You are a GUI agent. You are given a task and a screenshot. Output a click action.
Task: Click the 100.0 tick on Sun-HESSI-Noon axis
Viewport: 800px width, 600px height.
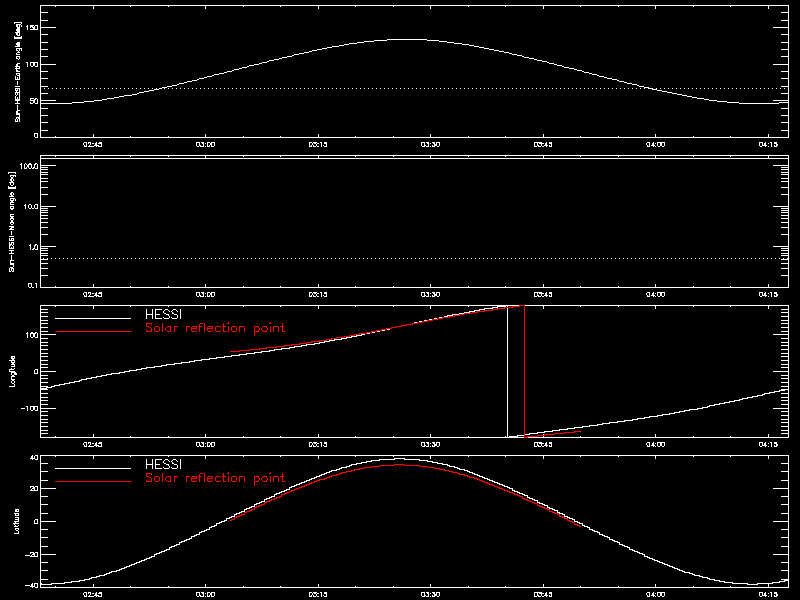tap(29, 166)
